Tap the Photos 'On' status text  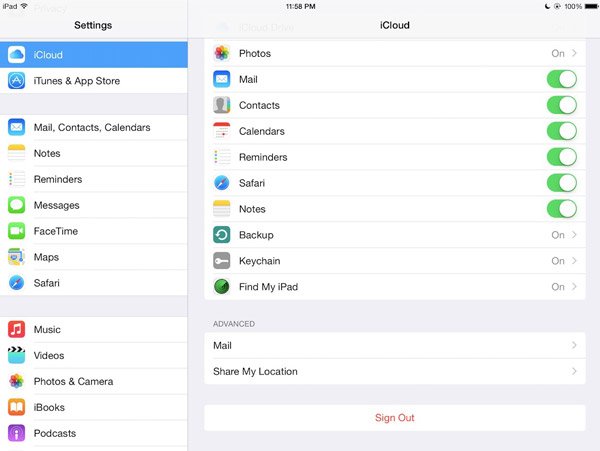click(558, 53)
